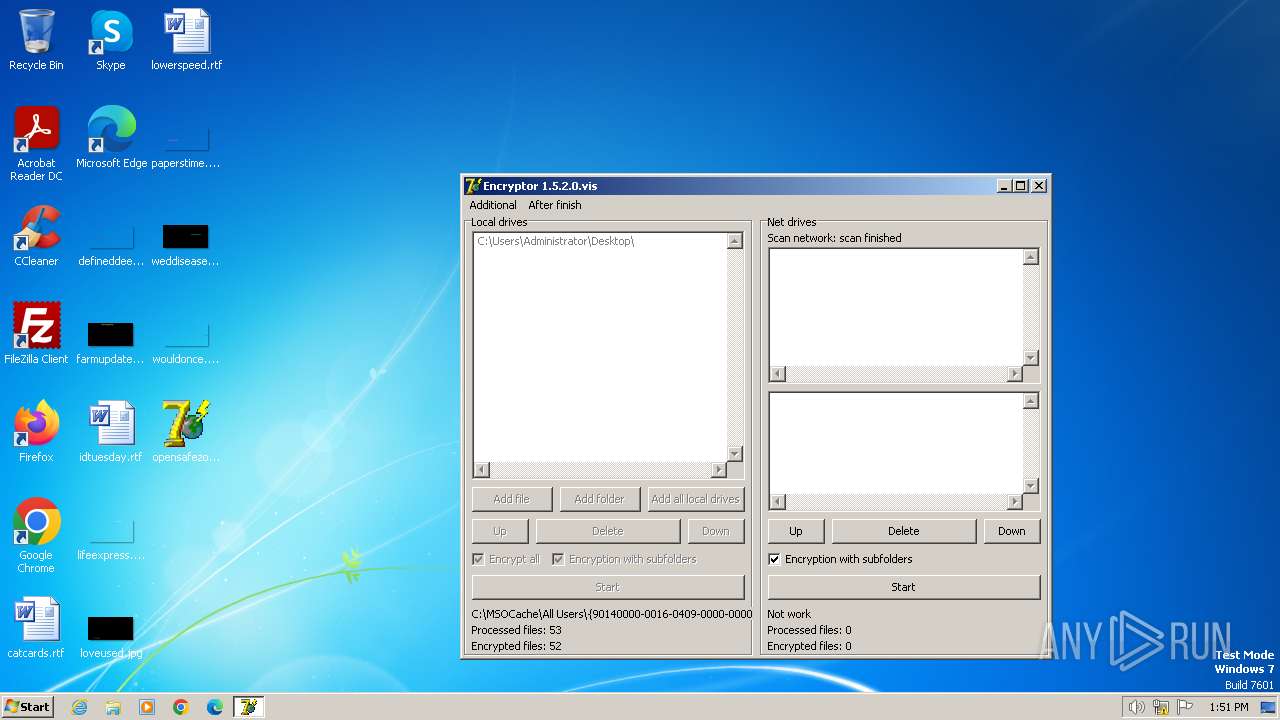Image resolution: width=1280 pixels, height=720 pixels.
Task: Click the Up button under Net drives
Action: pos(796,531)
